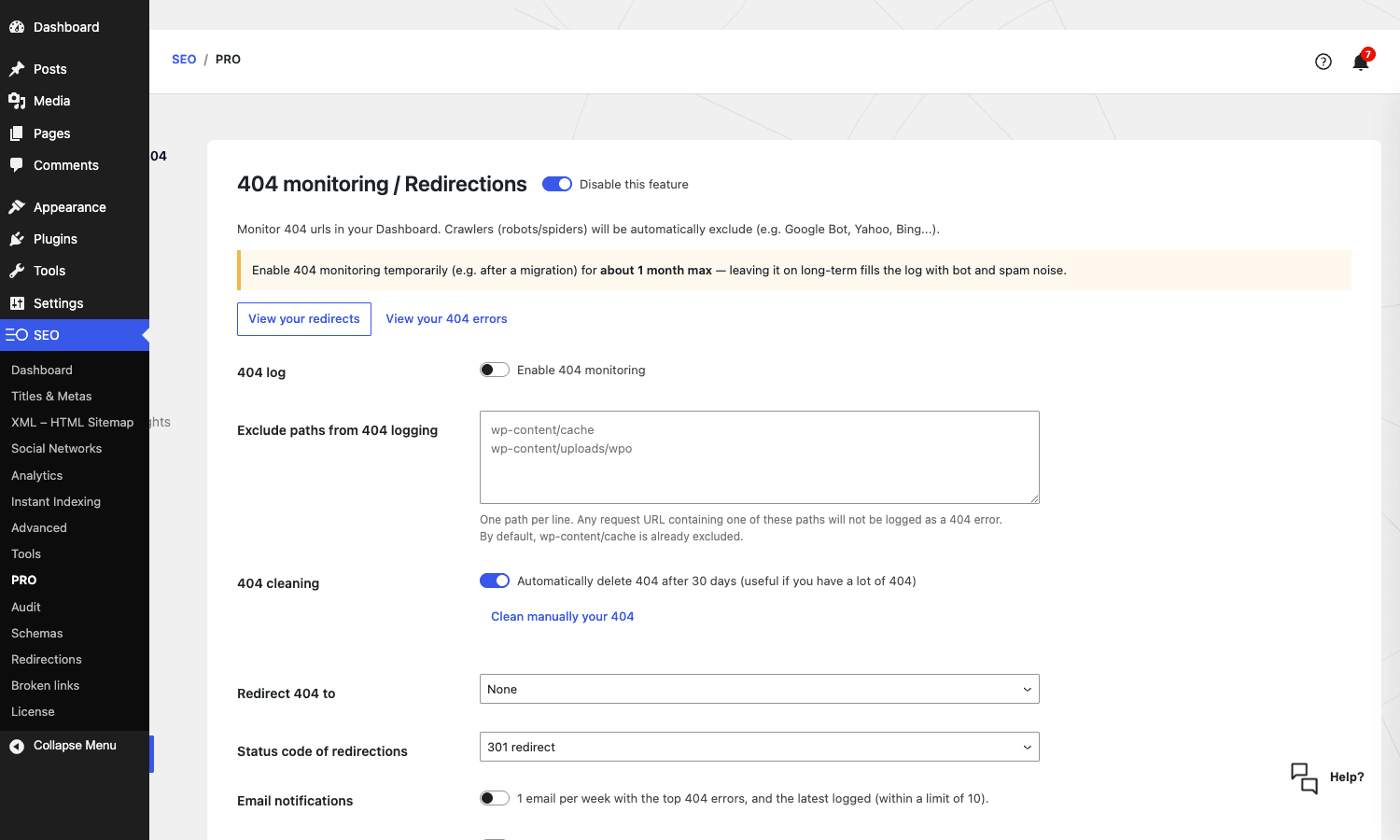Click the Comments bubble icon

[x=17, y=165]
